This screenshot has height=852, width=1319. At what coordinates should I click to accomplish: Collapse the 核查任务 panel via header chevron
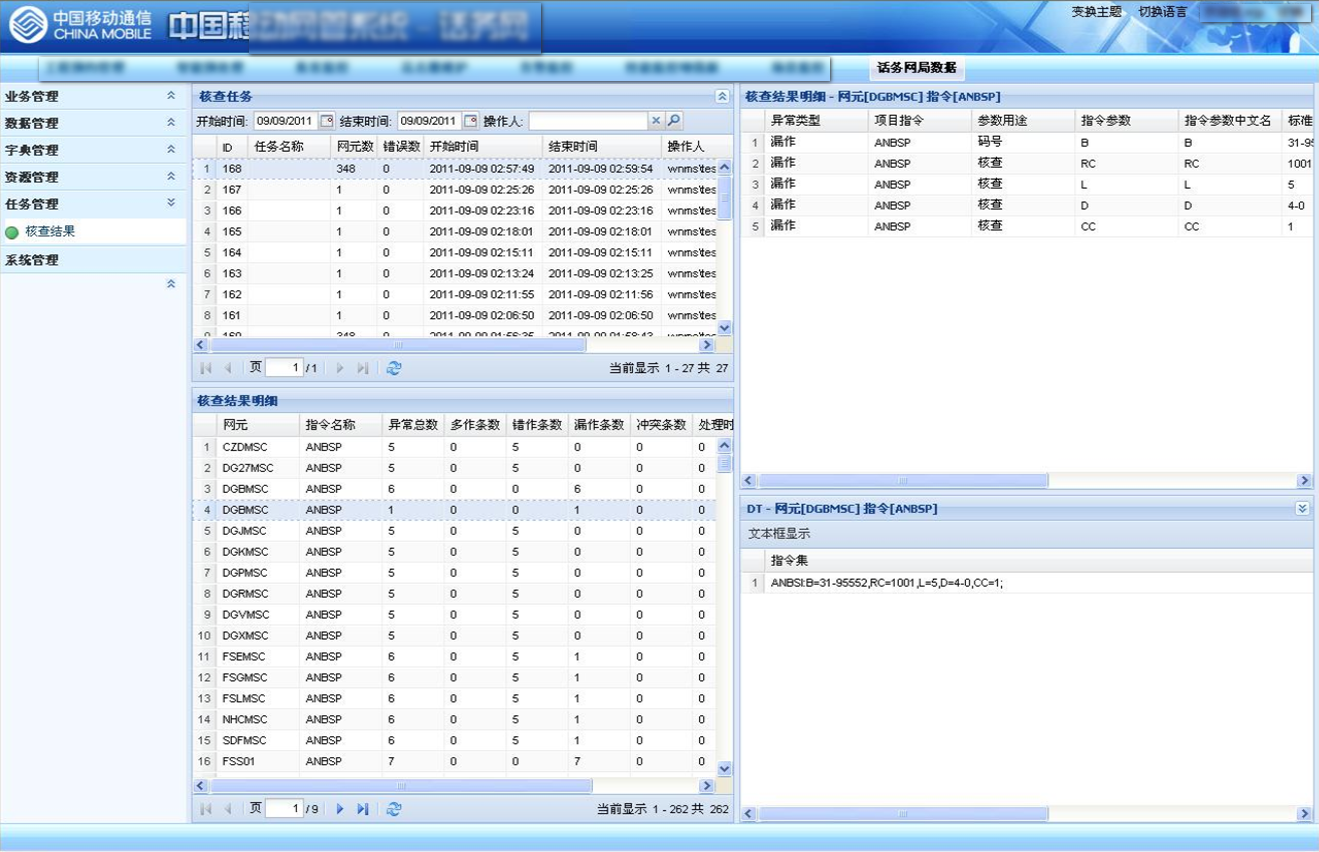point(722,97)
